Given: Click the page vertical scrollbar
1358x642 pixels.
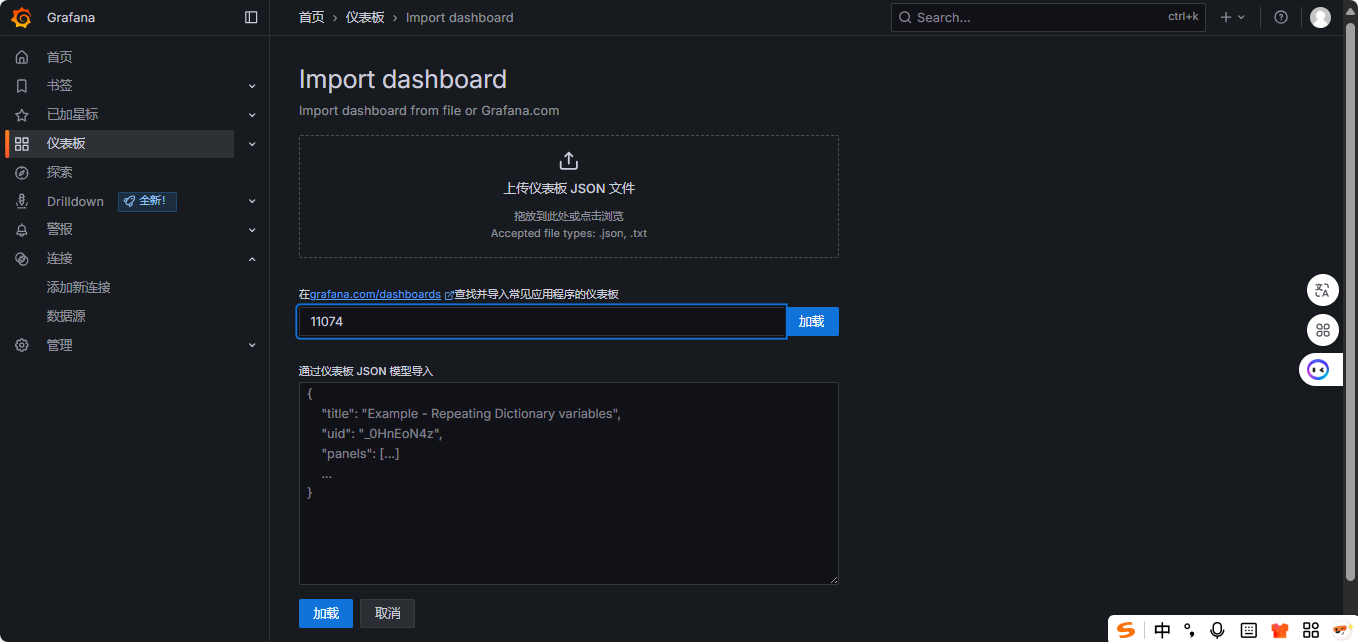Looking at the screenshot, I should coord(1350,300).
